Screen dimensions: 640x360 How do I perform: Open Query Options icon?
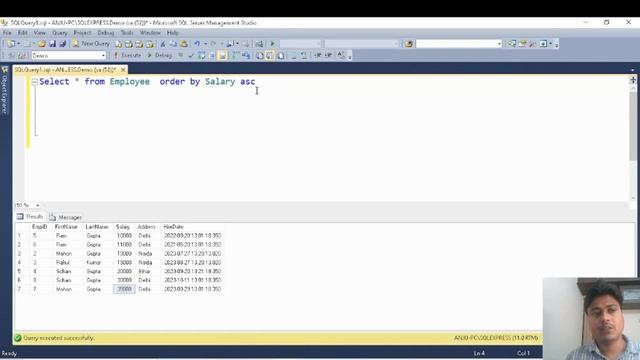coord(212,56)
